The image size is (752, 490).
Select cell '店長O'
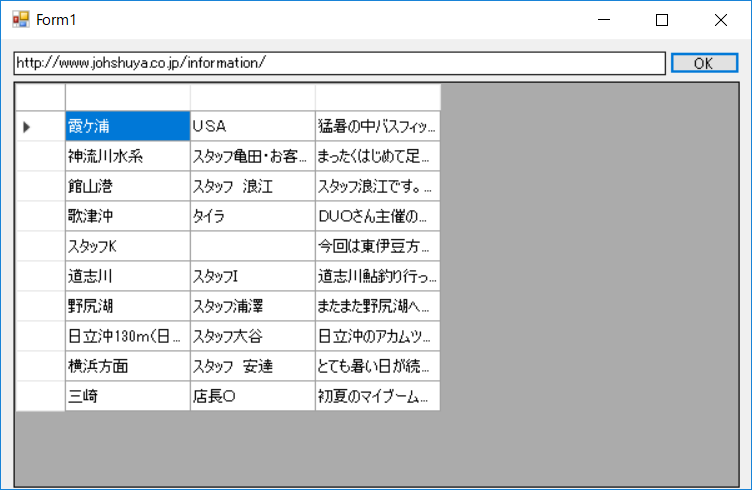click(x=253, y=396)
